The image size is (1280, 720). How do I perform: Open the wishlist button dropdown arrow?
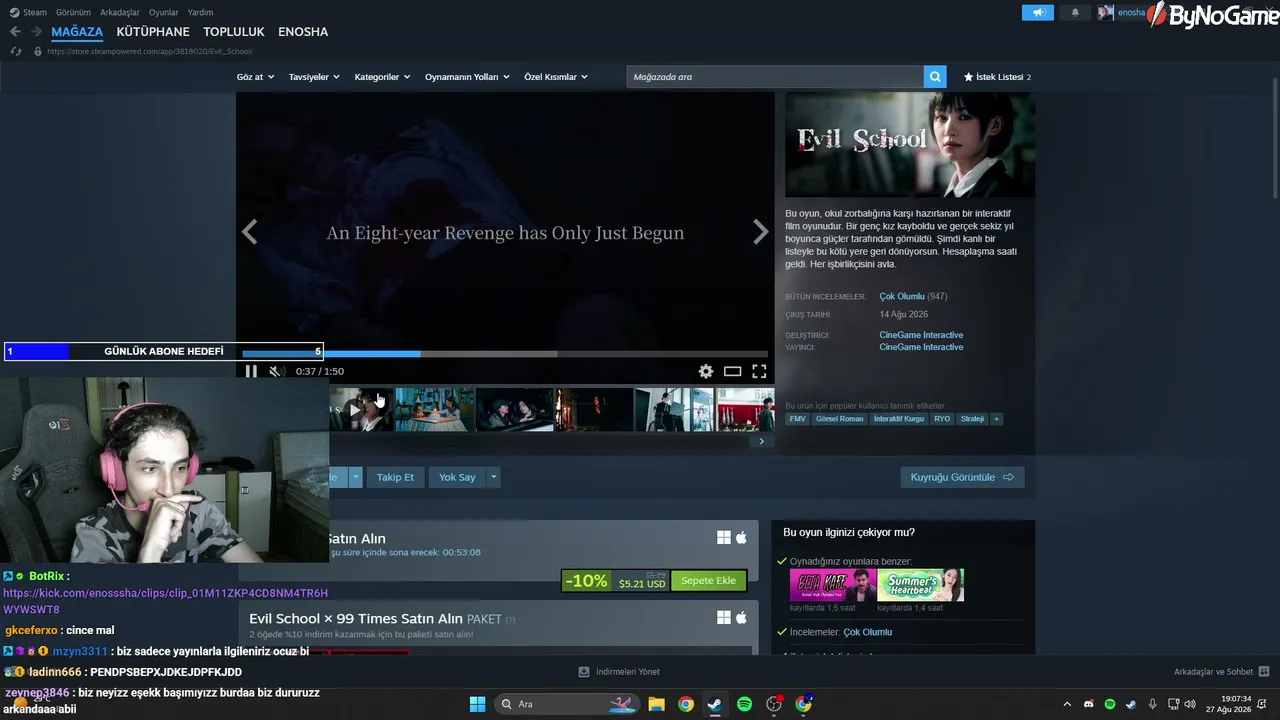[355, 477]
